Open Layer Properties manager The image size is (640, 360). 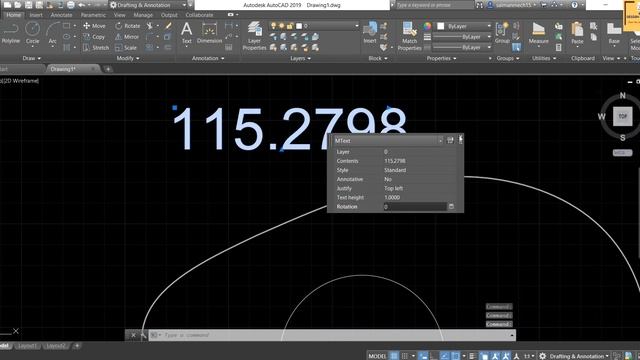[x=254, y=36]
